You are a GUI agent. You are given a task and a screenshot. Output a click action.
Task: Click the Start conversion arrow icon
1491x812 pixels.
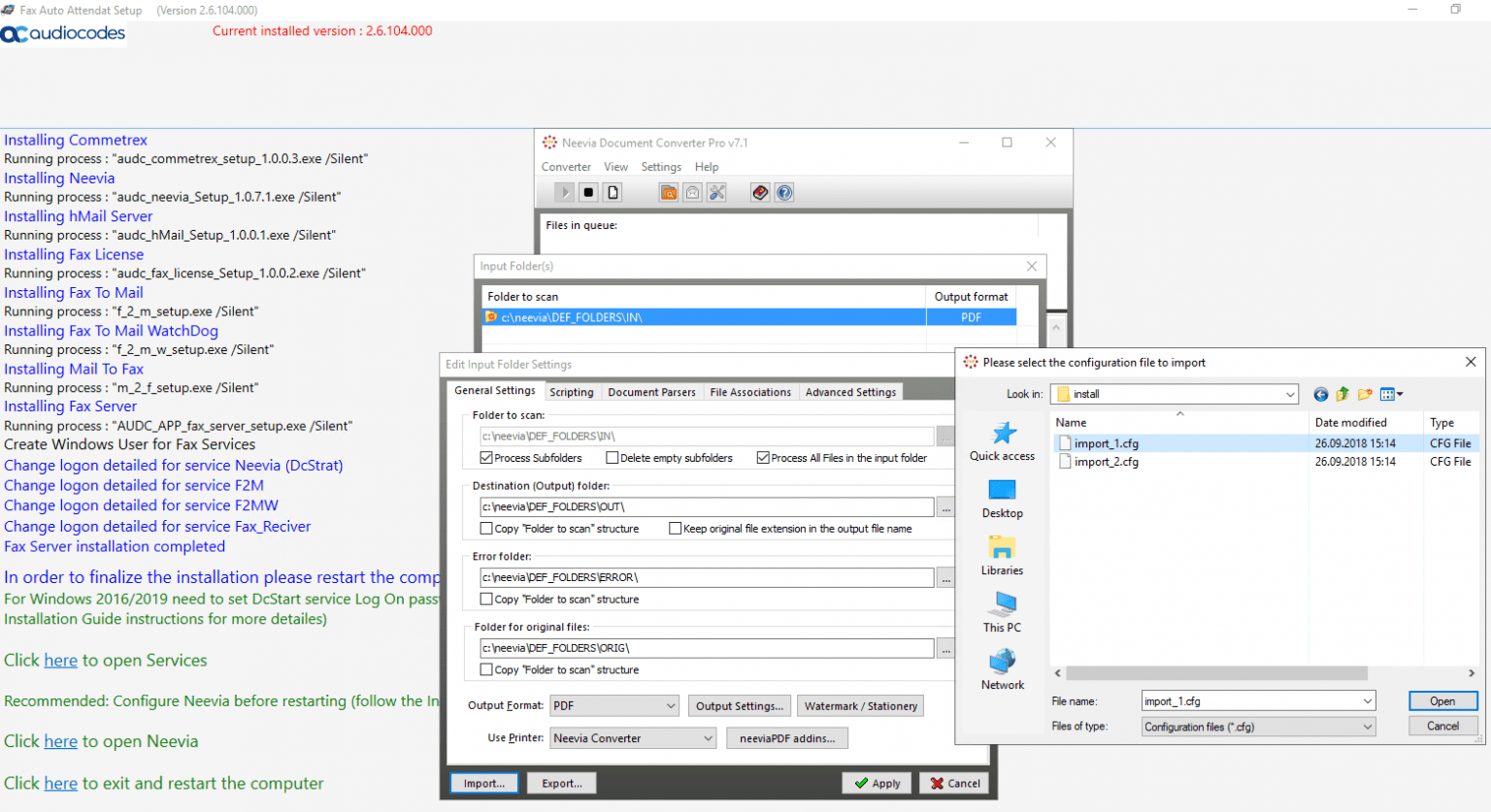(565, 192)
